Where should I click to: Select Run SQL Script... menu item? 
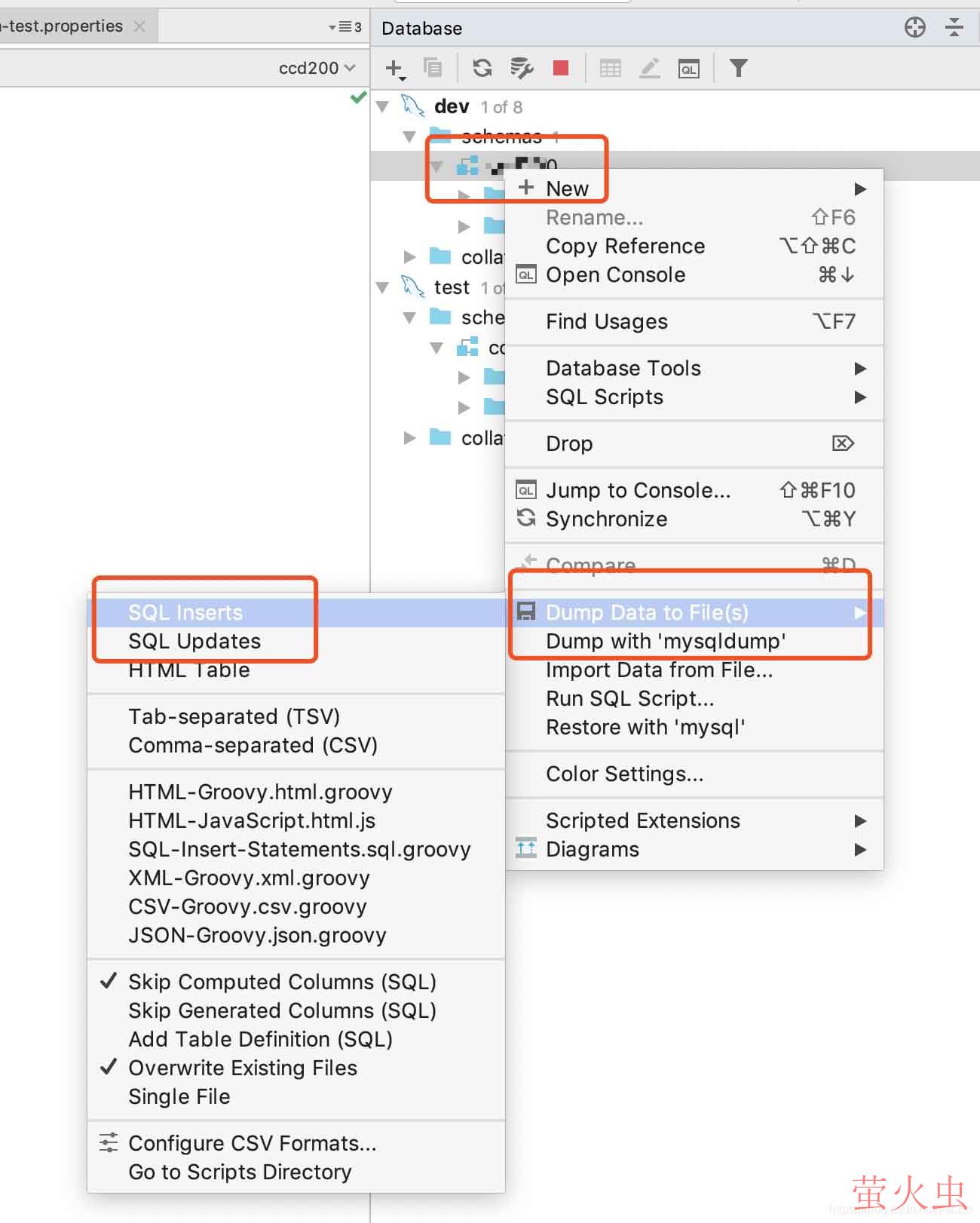(x=694, y=698)
